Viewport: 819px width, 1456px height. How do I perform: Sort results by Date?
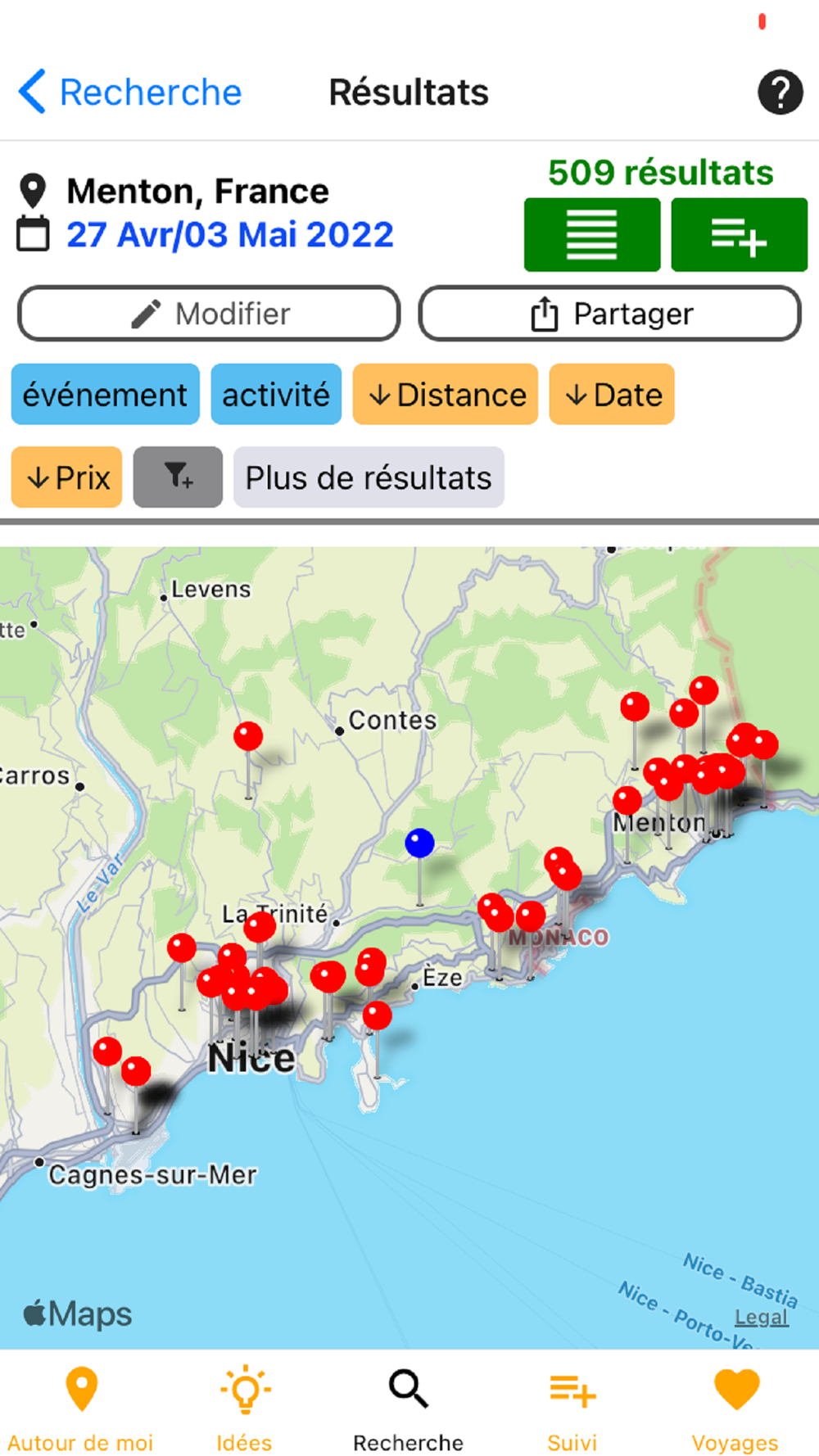(x=612, y=395)
